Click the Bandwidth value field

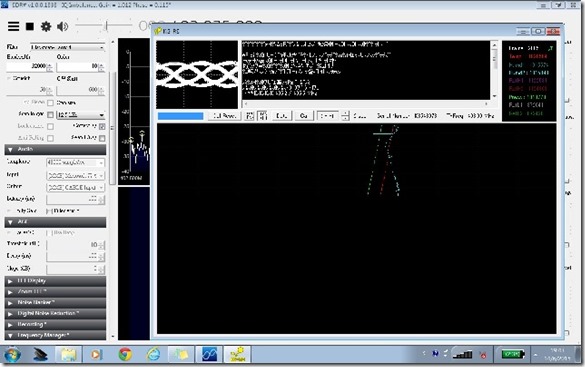coord(29,66)
